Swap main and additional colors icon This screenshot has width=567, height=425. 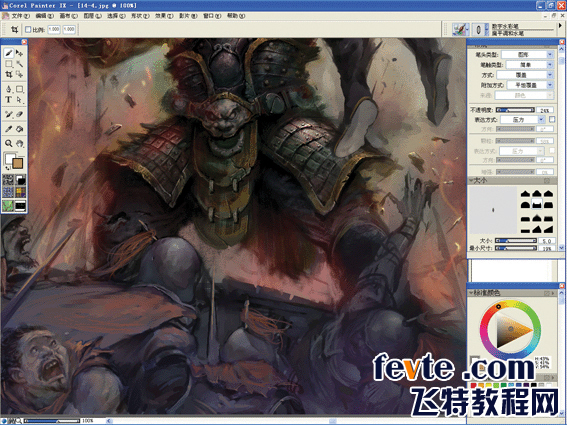coord(7,169)
